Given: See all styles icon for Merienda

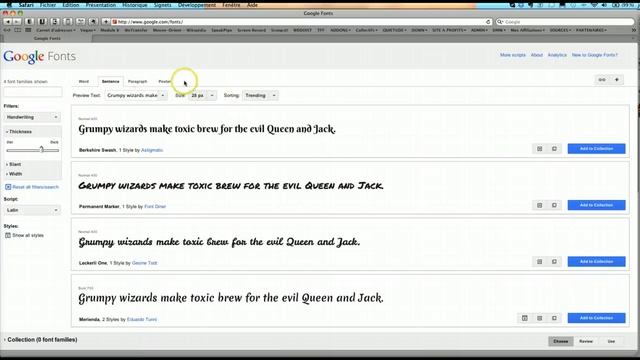Looking at the screenshot, I should [x=525, y=318].
